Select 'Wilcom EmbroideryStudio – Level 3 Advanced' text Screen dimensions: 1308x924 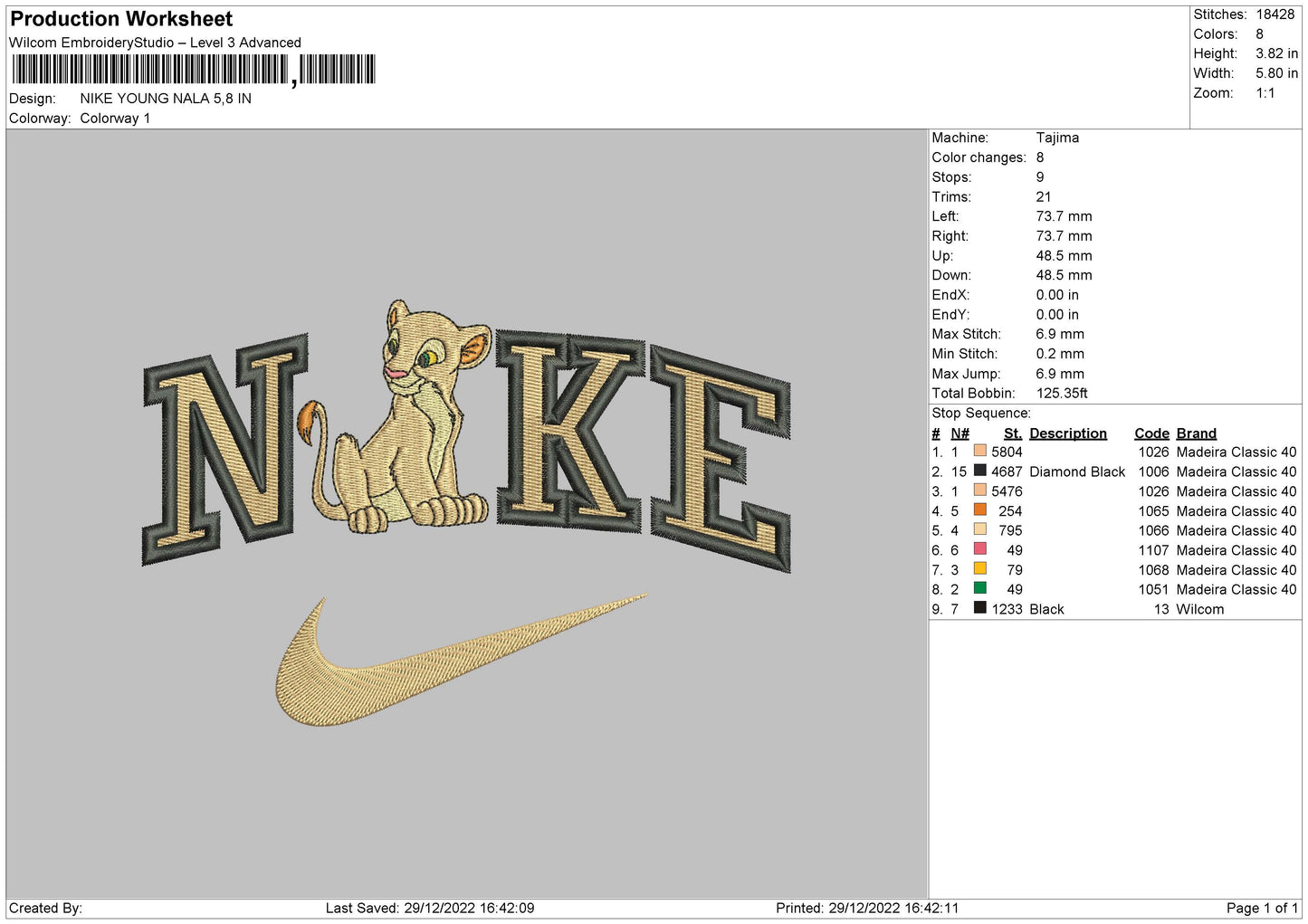[x=155, y=43]
